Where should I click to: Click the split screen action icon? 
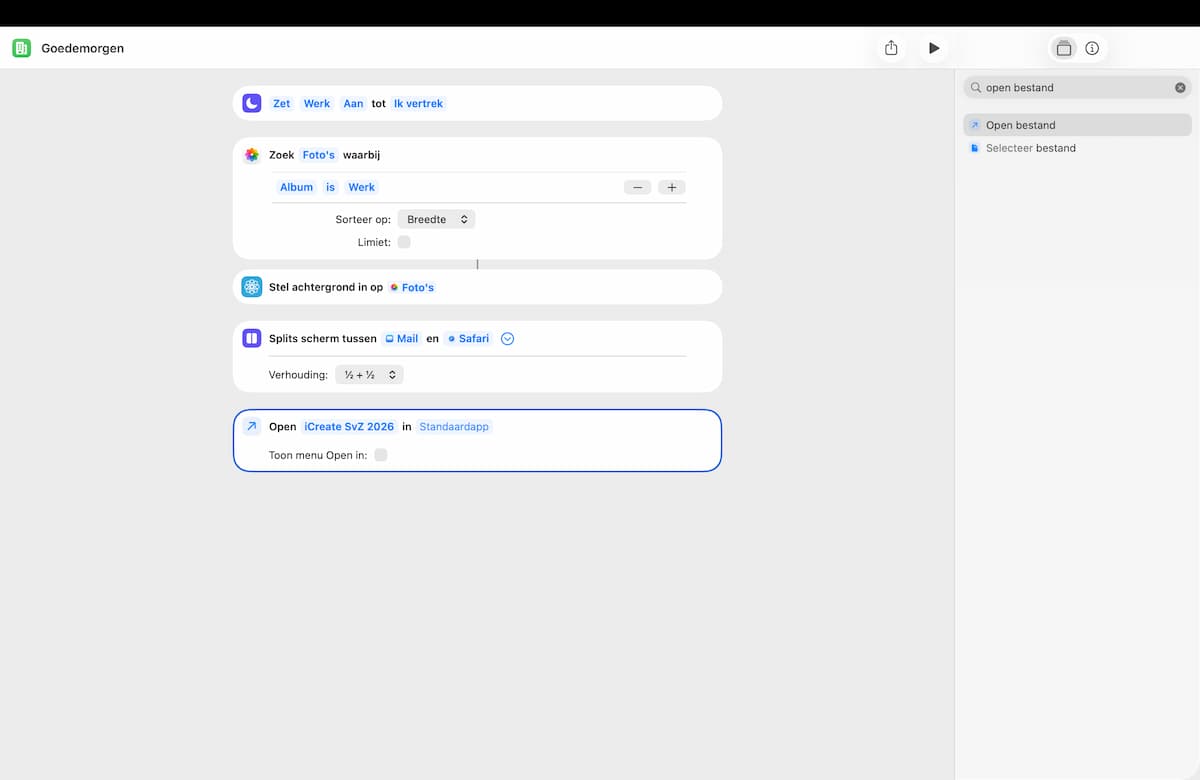pyautogui.click(x=252, y=338)
